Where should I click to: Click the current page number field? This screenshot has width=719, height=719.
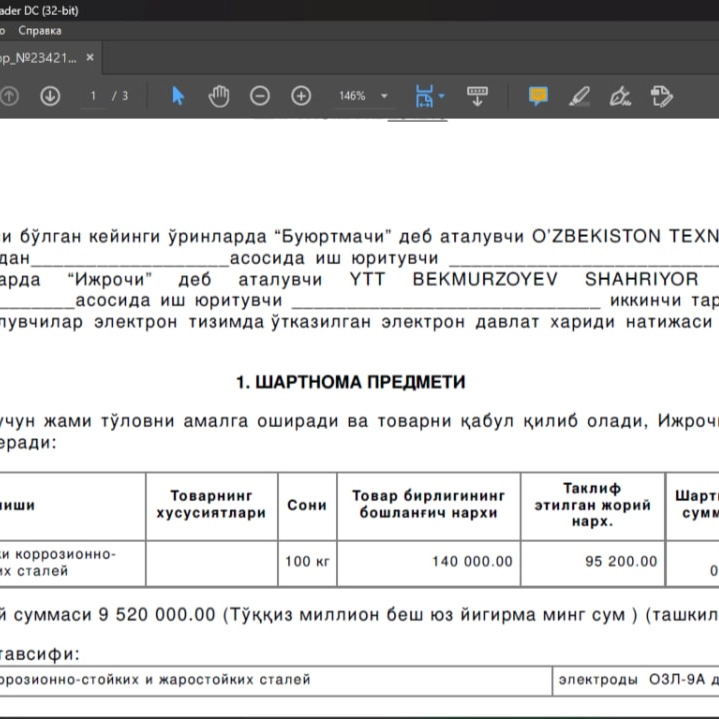(93, 96)
